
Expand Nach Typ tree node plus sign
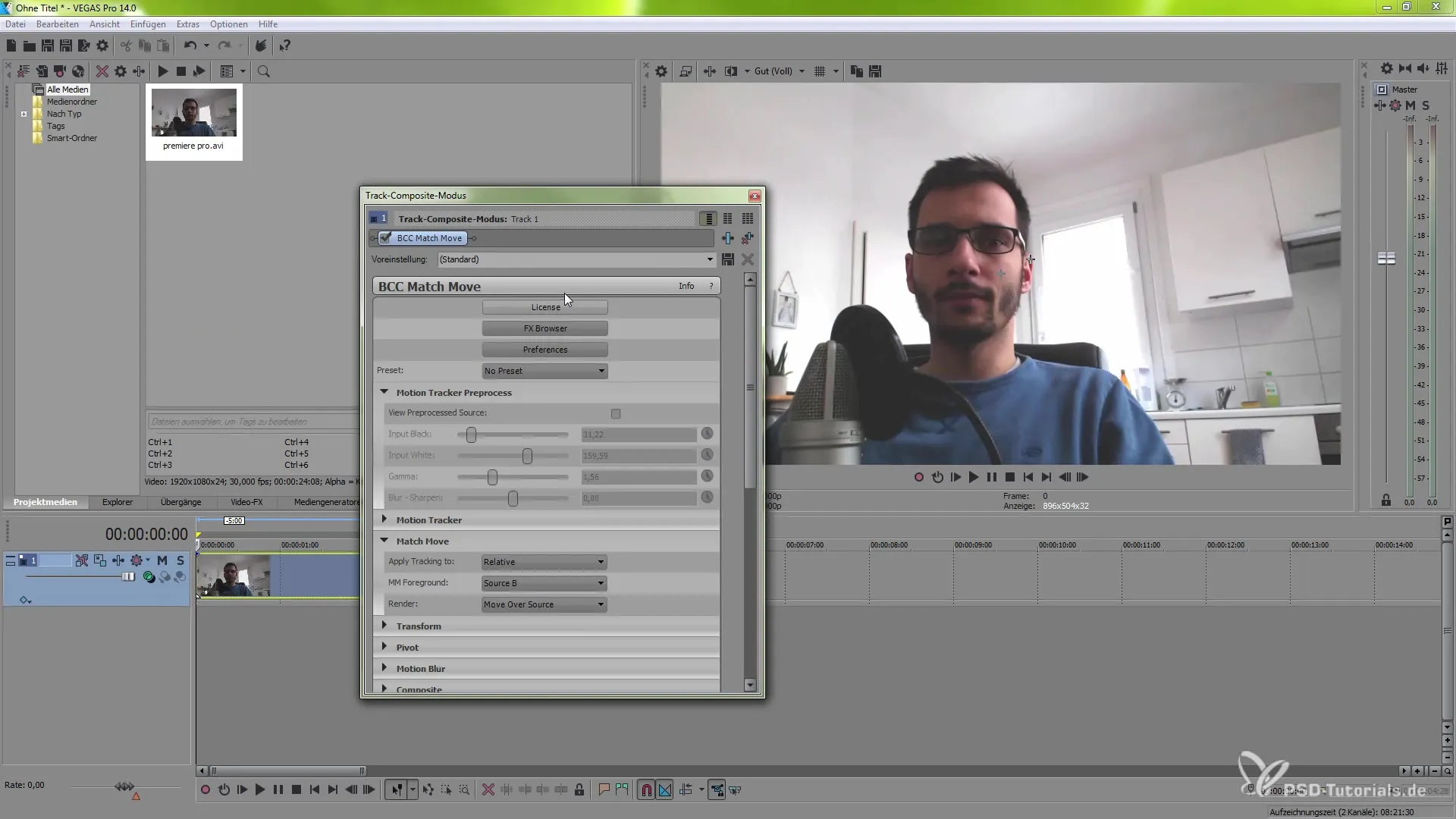[x=24, y=114]
